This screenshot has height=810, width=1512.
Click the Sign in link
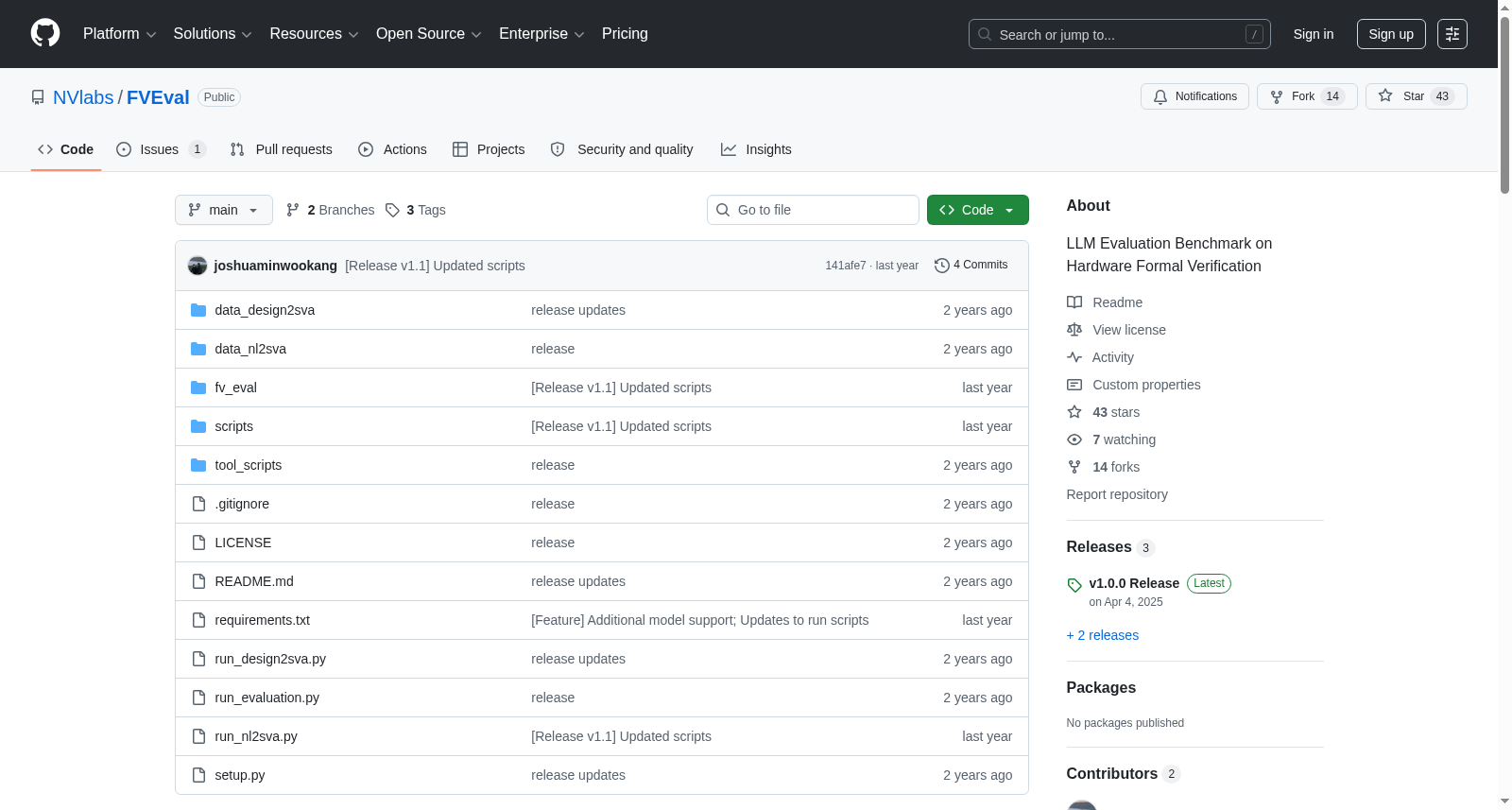coord(1314,34)
